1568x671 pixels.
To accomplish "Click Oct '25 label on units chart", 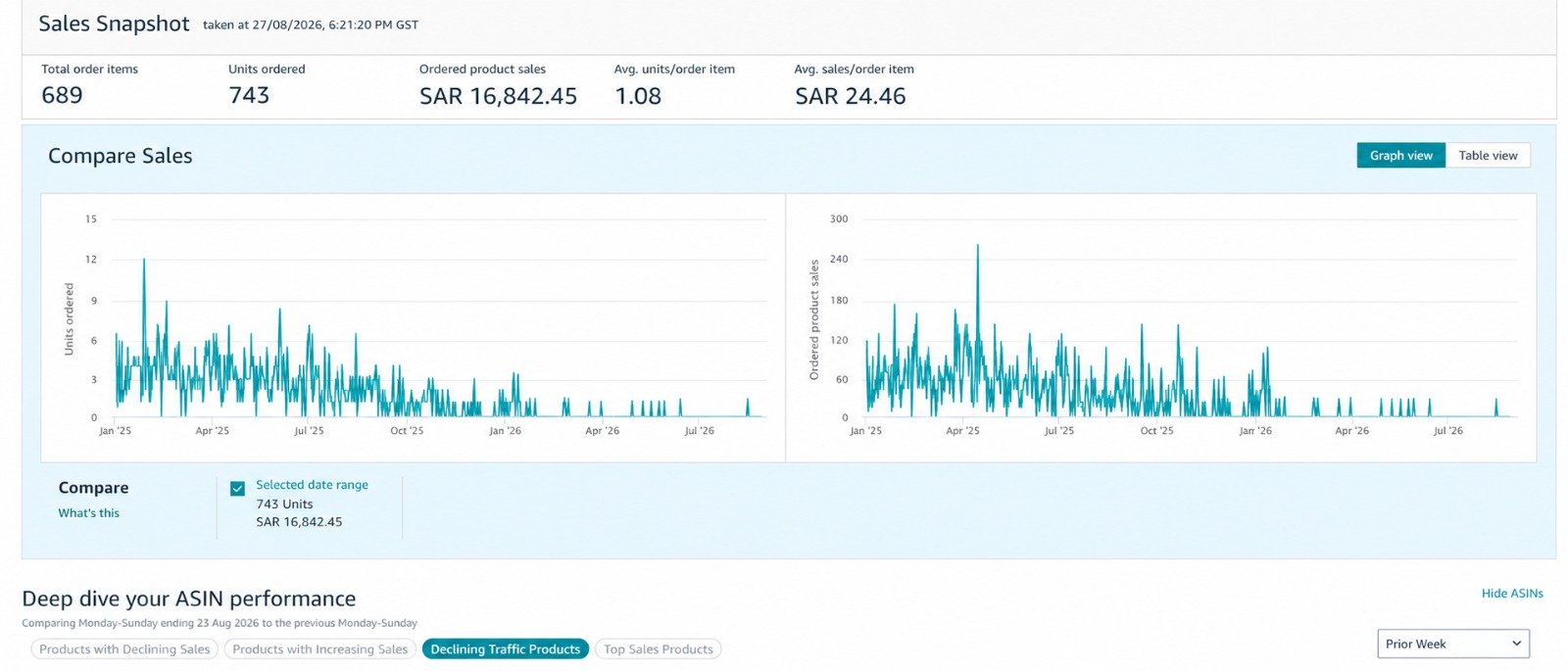I will coord(407,431).
